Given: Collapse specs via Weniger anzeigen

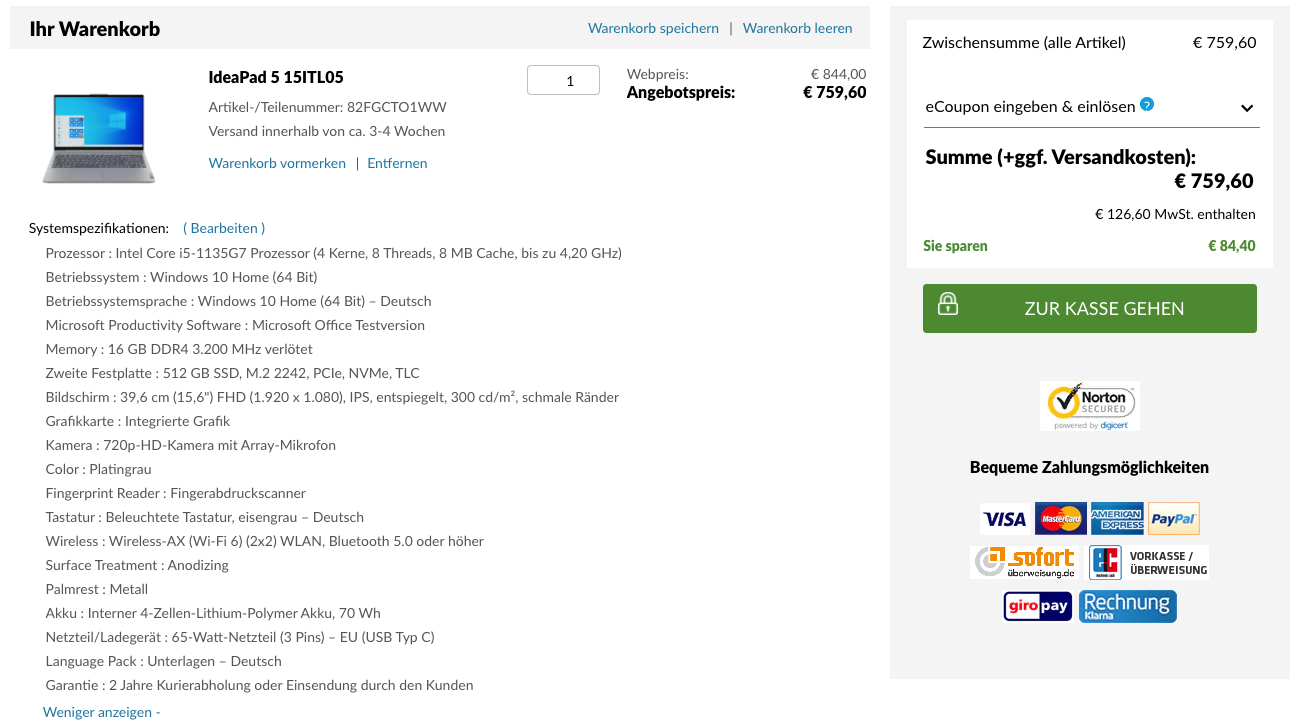Looking at the screenshot, I should coord(101,712).
